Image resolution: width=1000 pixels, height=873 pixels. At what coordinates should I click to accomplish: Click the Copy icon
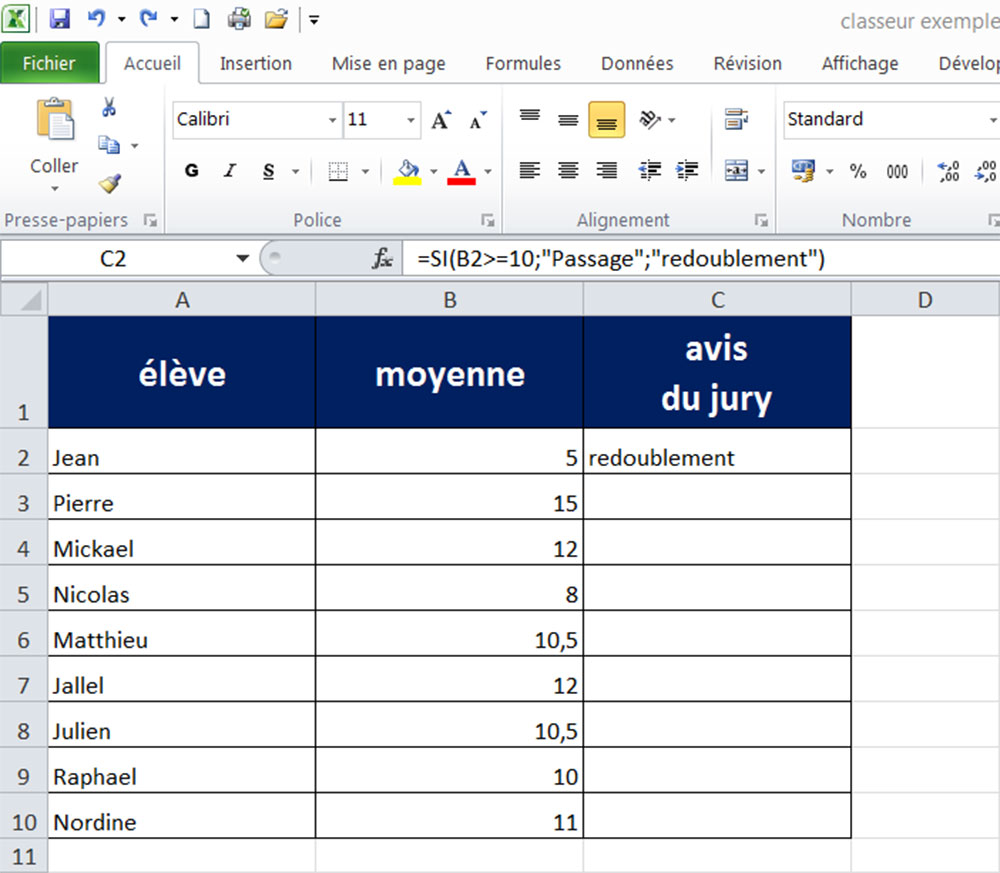coord(109,145)
